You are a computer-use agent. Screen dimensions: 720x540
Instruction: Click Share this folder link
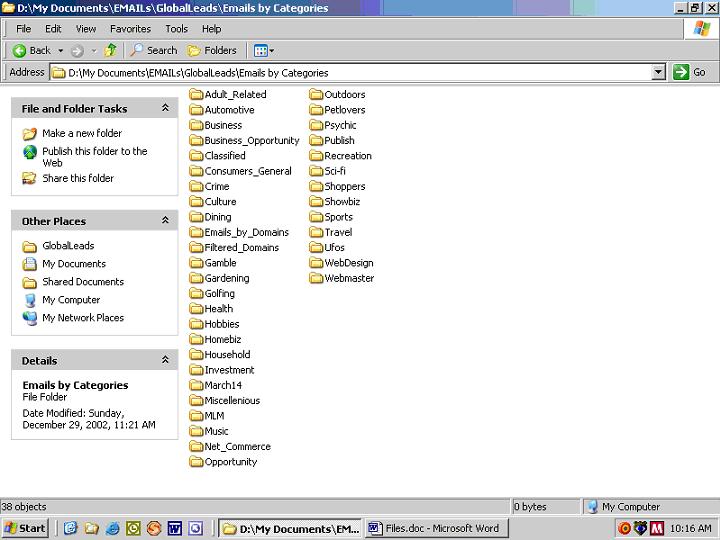(x=77, y=178)
